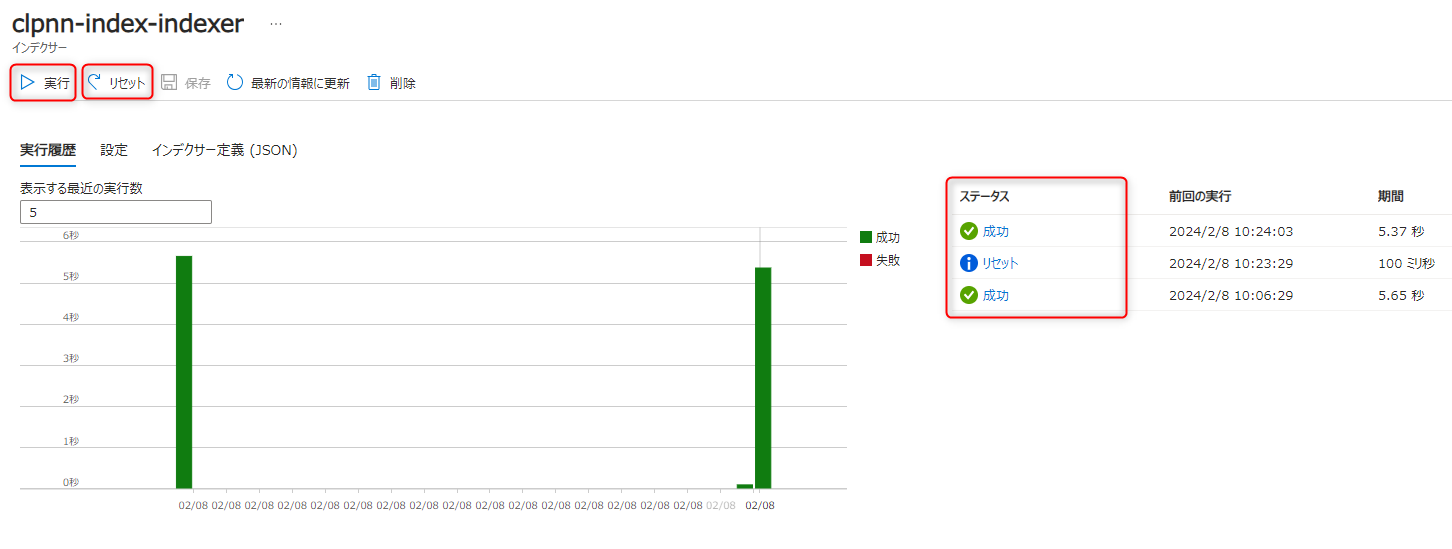Click the 実行 (Run) play icon
1452x549 pixels.
click(28, 82)
